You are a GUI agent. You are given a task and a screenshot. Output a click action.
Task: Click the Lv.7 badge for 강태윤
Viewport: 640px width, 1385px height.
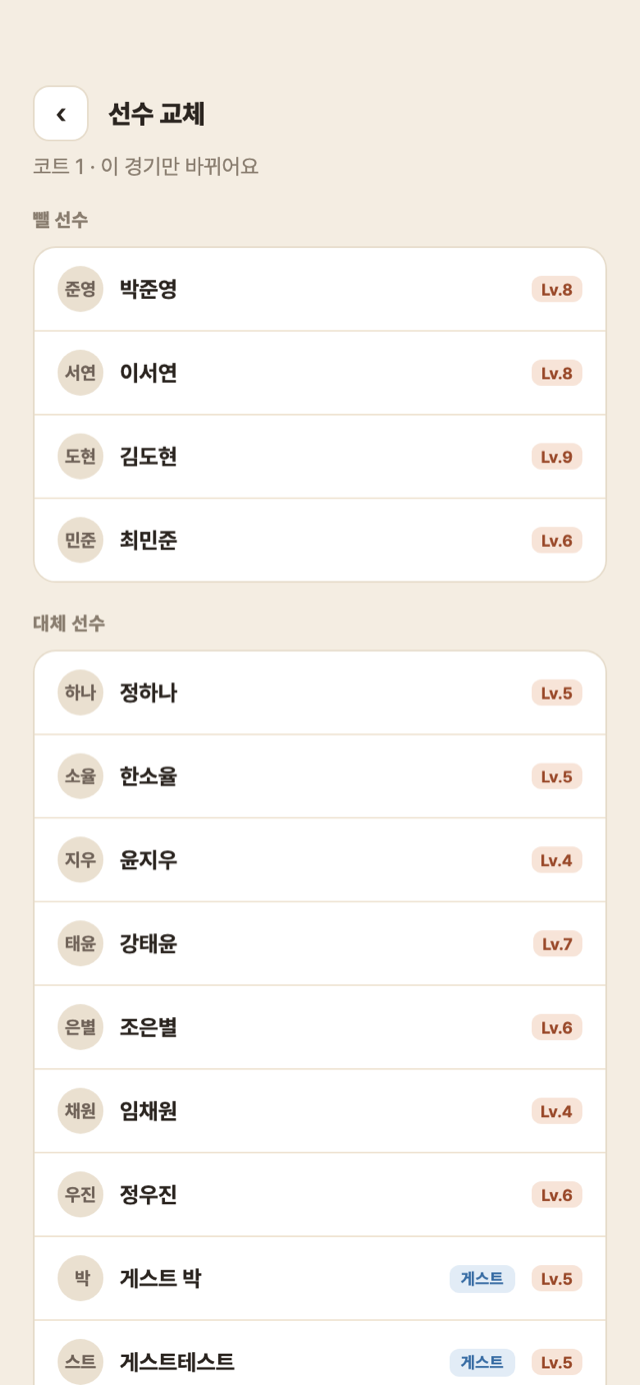coord(558,944)
